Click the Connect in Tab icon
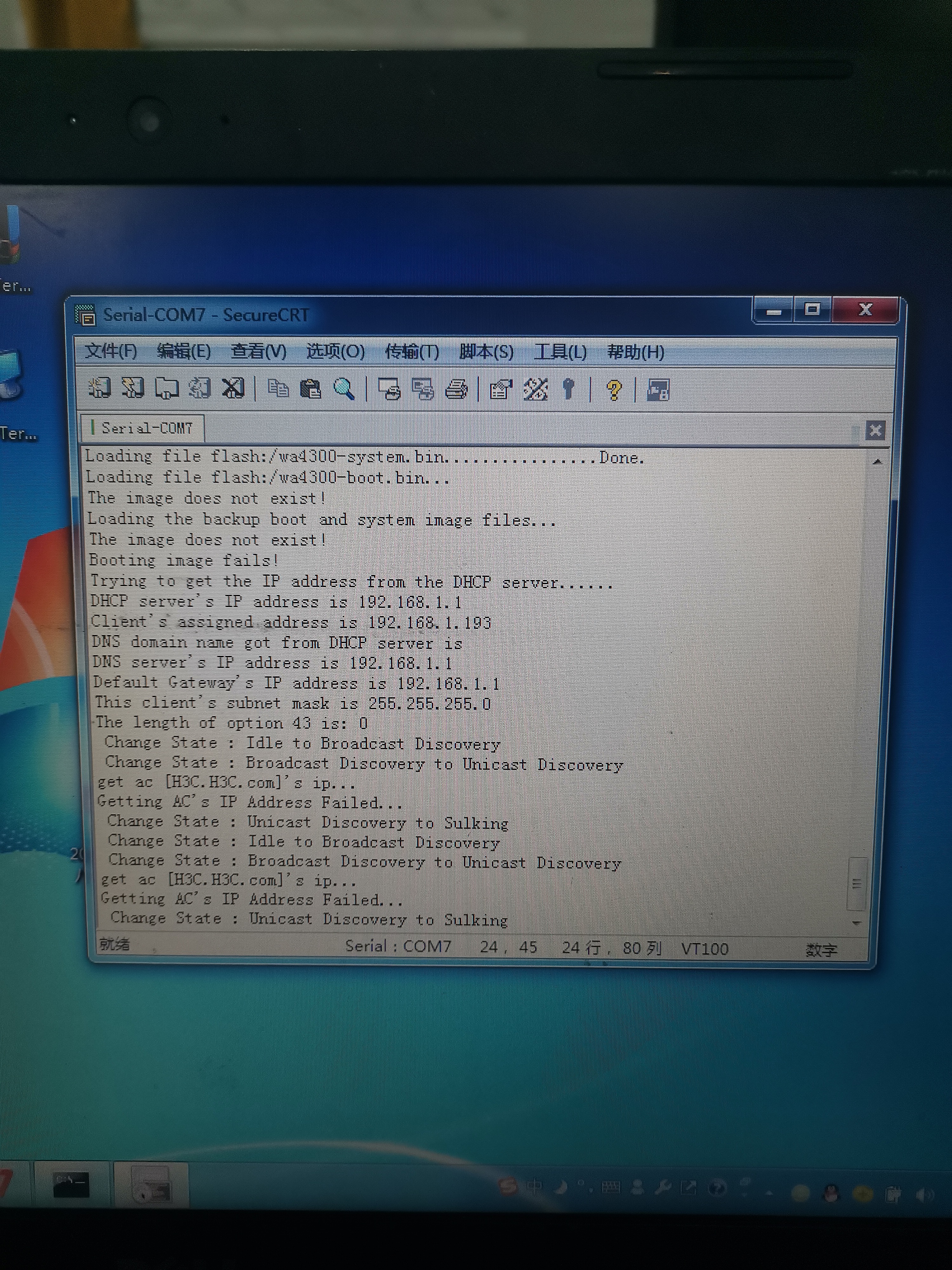 (166, 389)
